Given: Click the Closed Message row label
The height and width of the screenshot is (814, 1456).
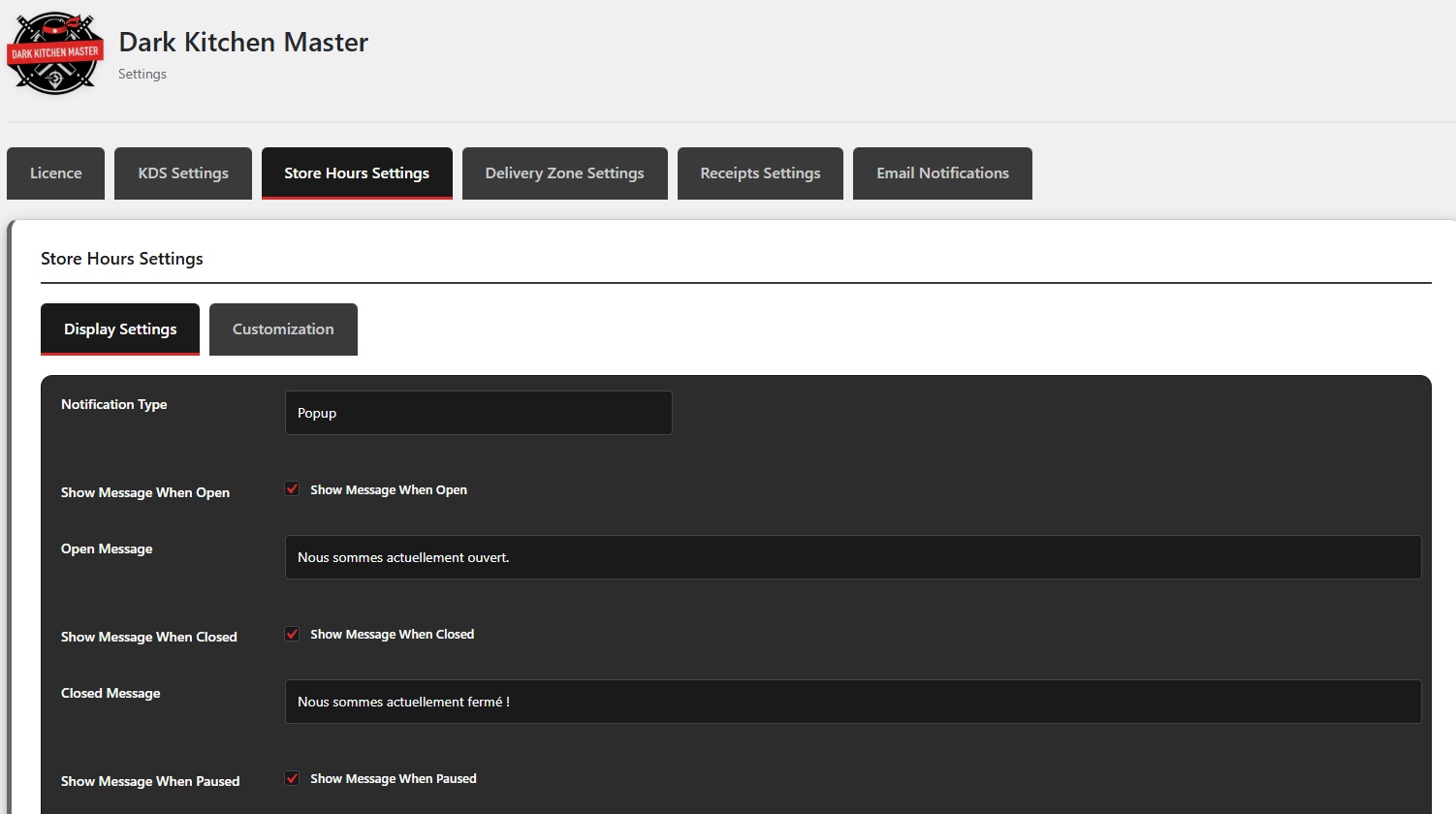Looking at the screenshot, I should point(111,693).
